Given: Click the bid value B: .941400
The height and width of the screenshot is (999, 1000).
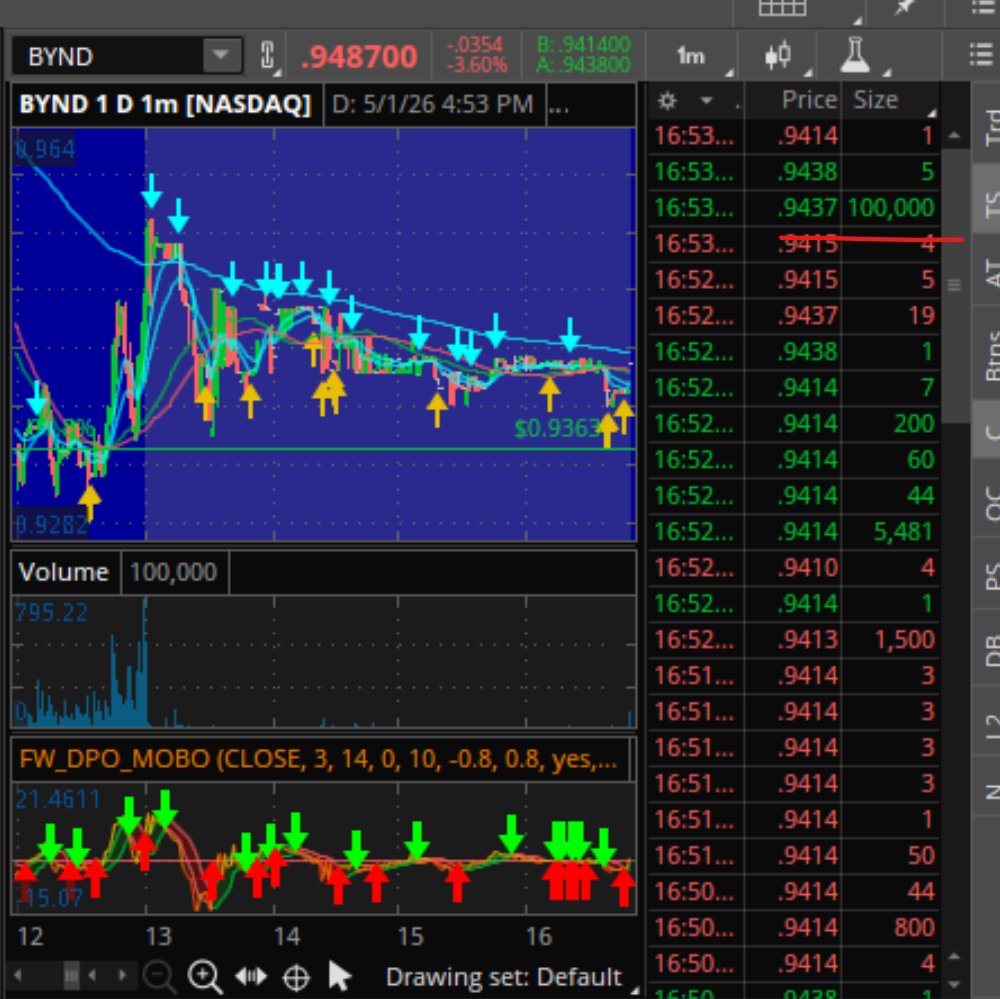Looking at the screenshot, I should tap(583, 45).
